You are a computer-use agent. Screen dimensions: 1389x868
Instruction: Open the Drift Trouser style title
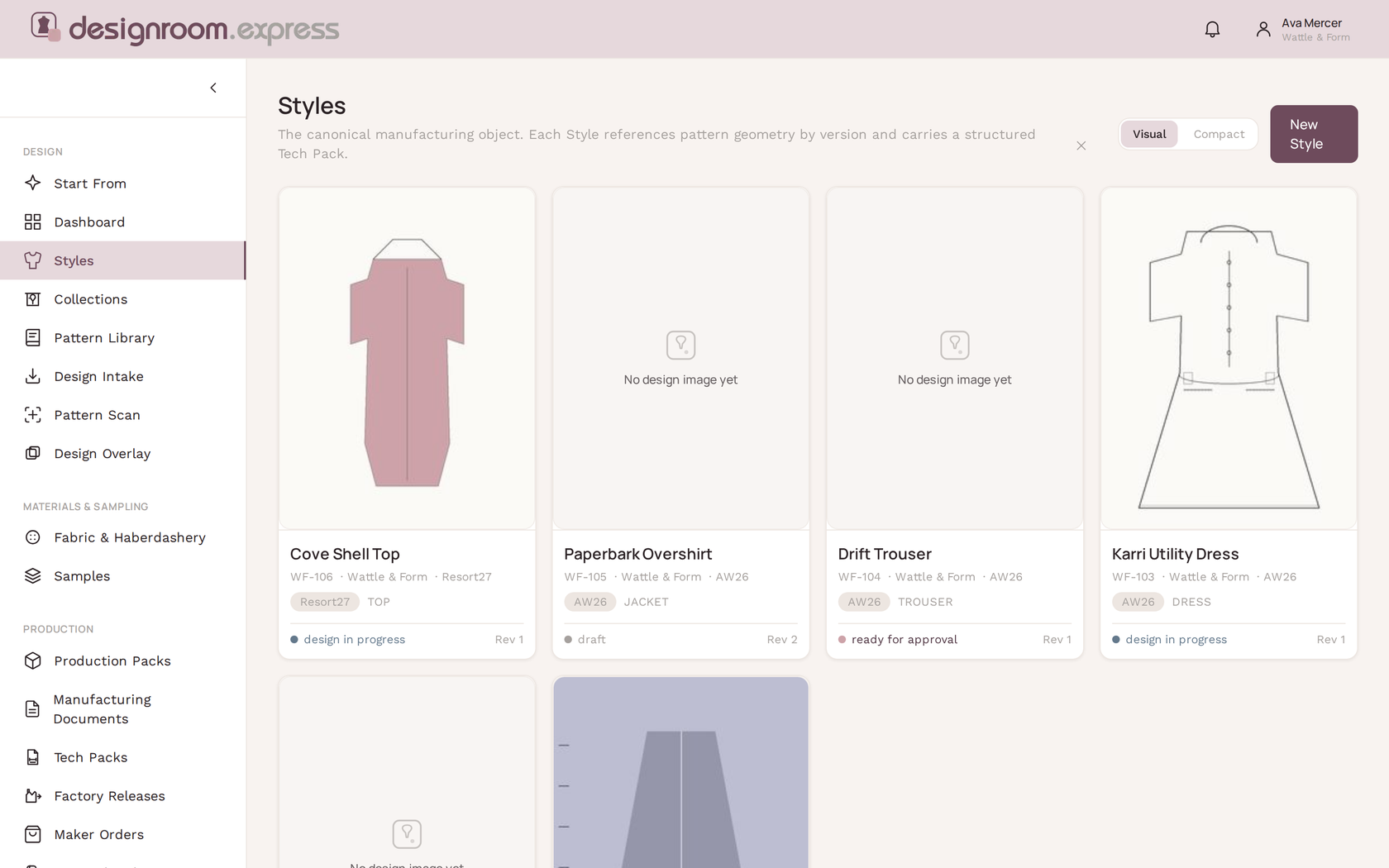(x=885, y=554)
